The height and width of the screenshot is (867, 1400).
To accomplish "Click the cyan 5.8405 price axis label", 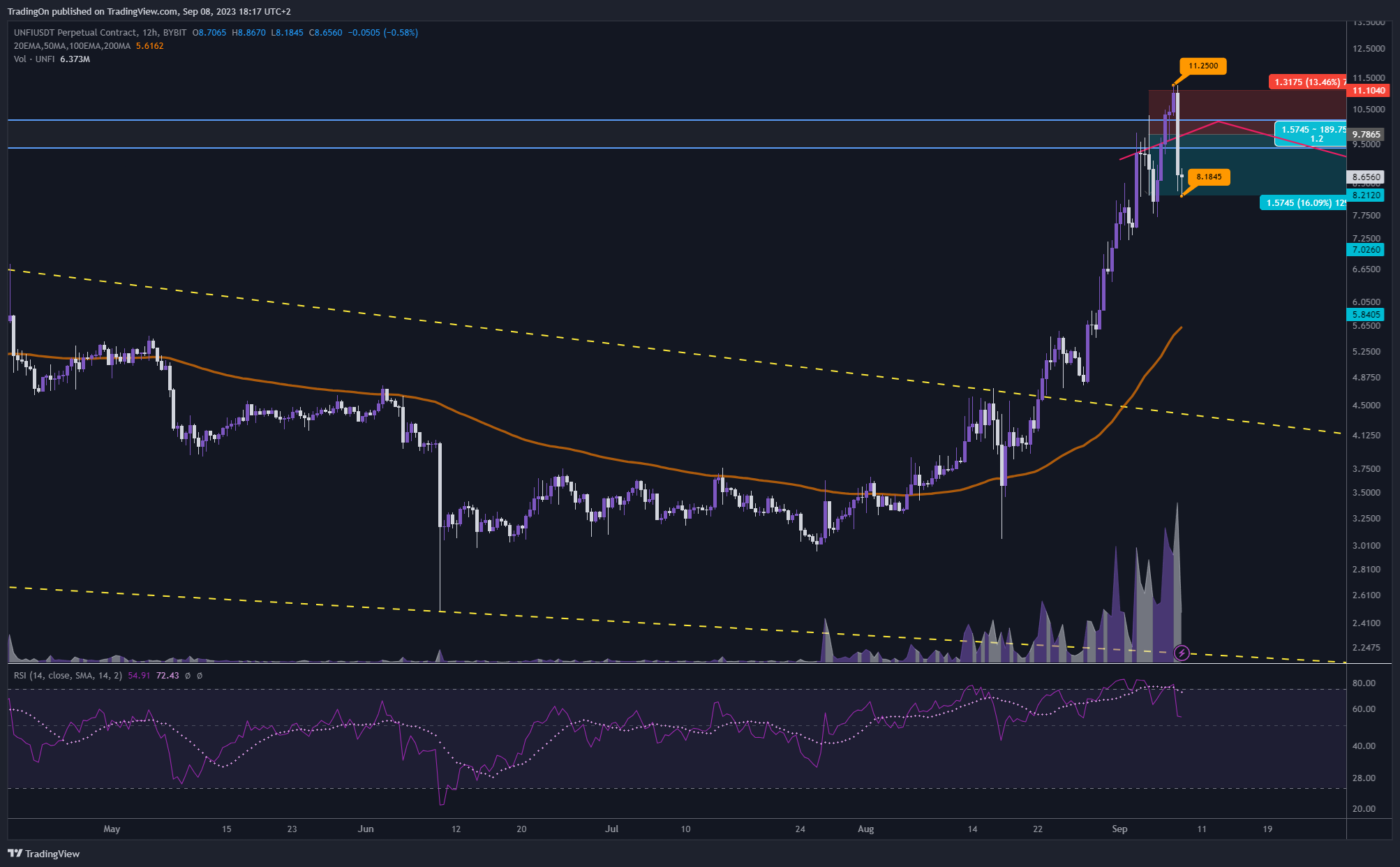I will 1366,314.
